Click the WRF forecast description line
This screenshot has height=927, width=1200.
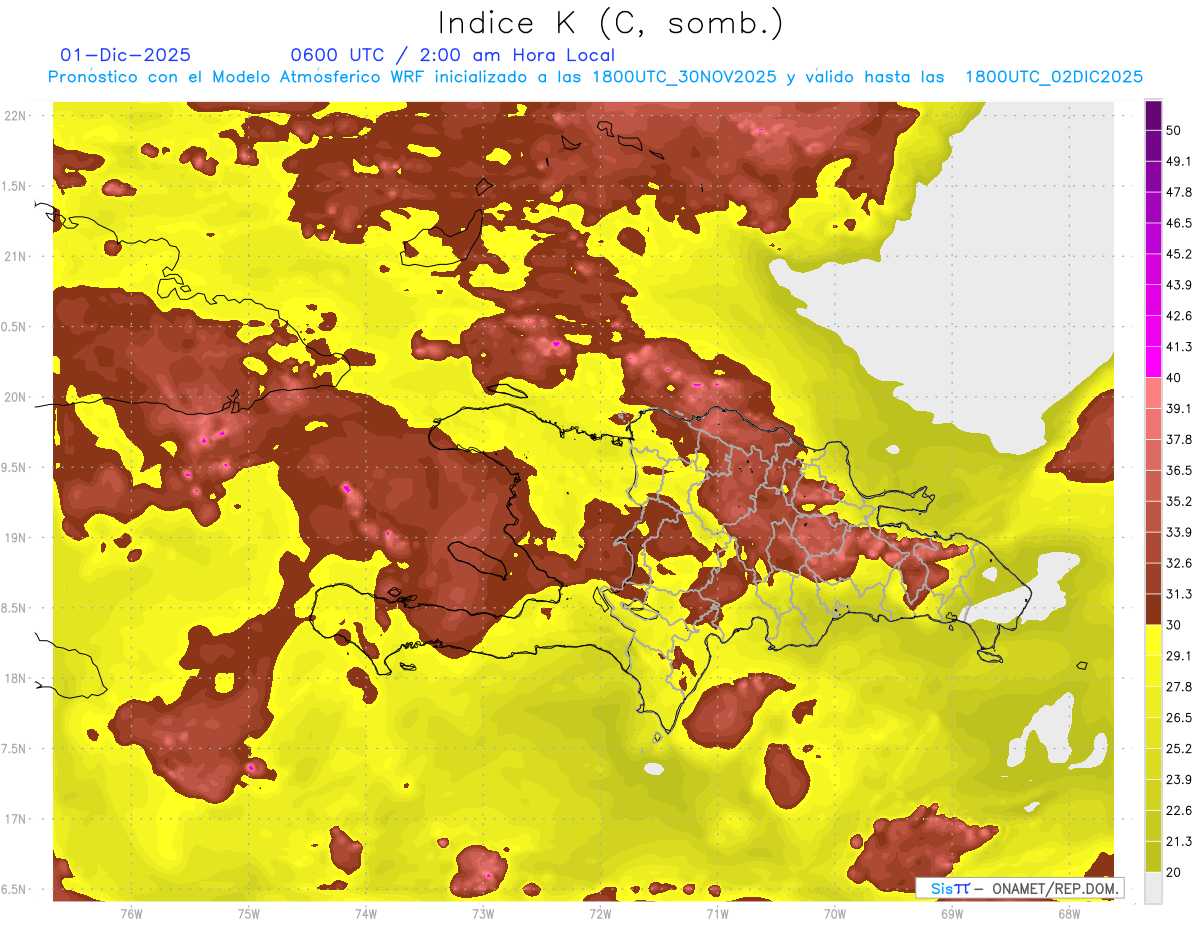596,77
